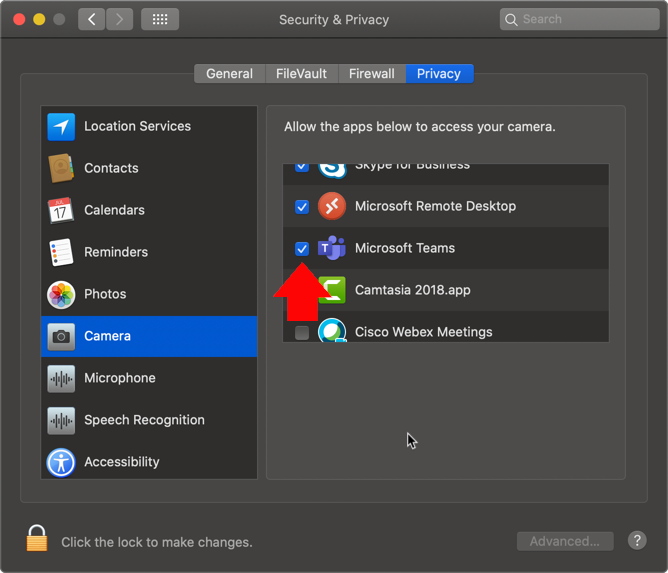The width and height of the screenshot is (668, 573).
Task: Click the magnifying glass in Search field
Action: pos(511,20)
